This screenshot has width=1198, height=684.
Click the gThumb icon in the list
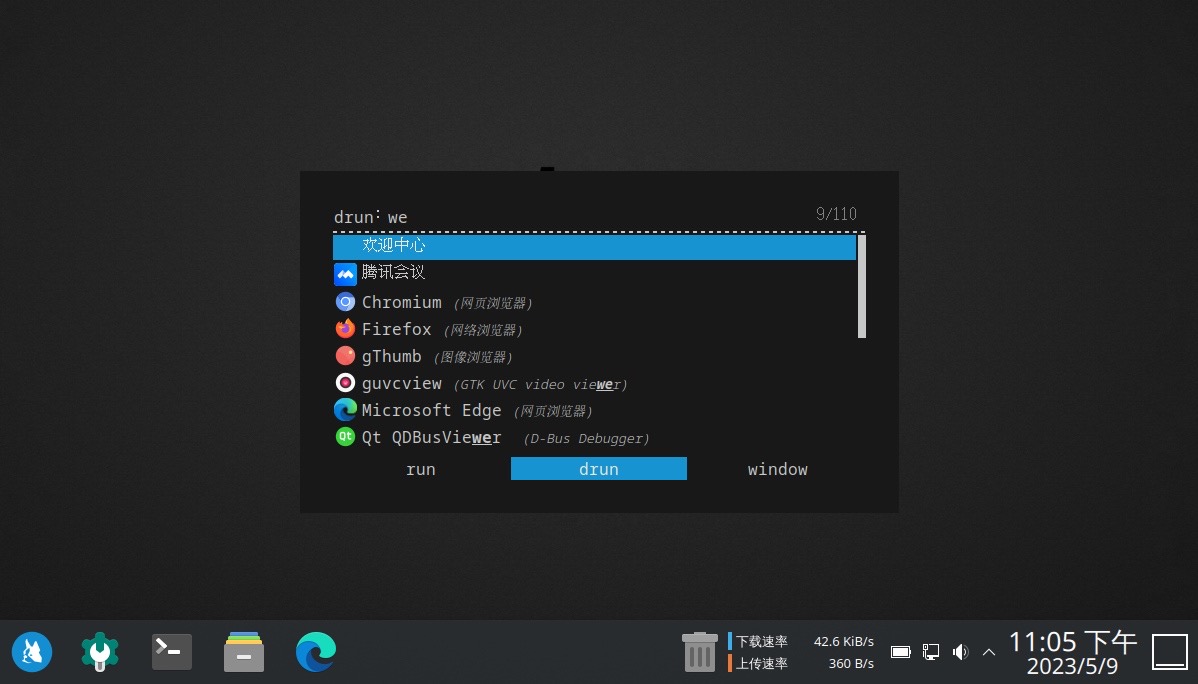(x=345, y=356)
